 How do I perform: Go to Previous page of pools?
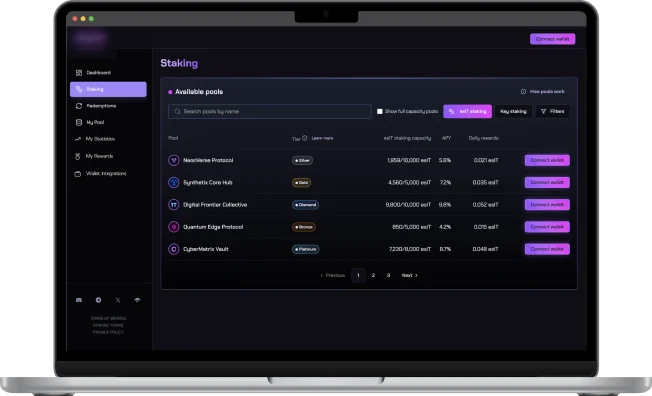[x=333, y=275]
